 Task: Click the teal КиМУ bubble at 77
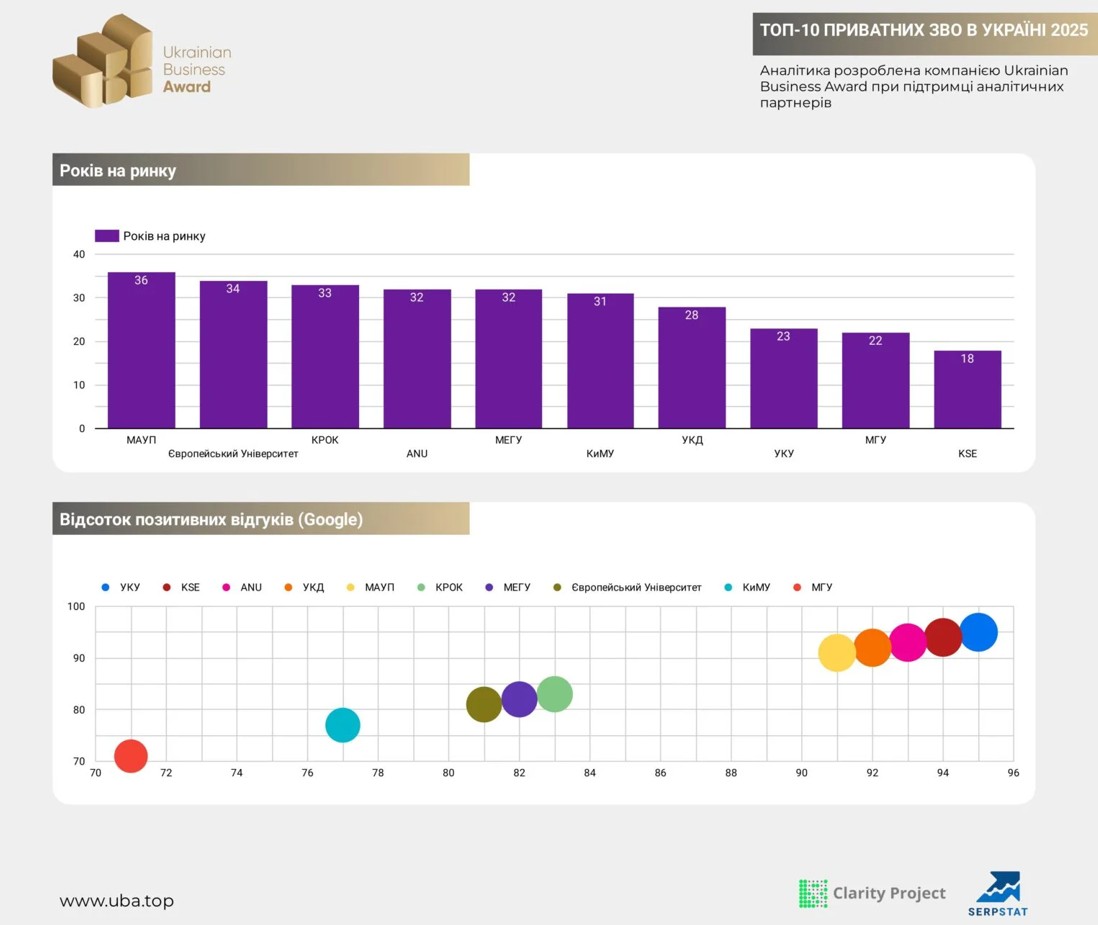click(x=343, y=725)
